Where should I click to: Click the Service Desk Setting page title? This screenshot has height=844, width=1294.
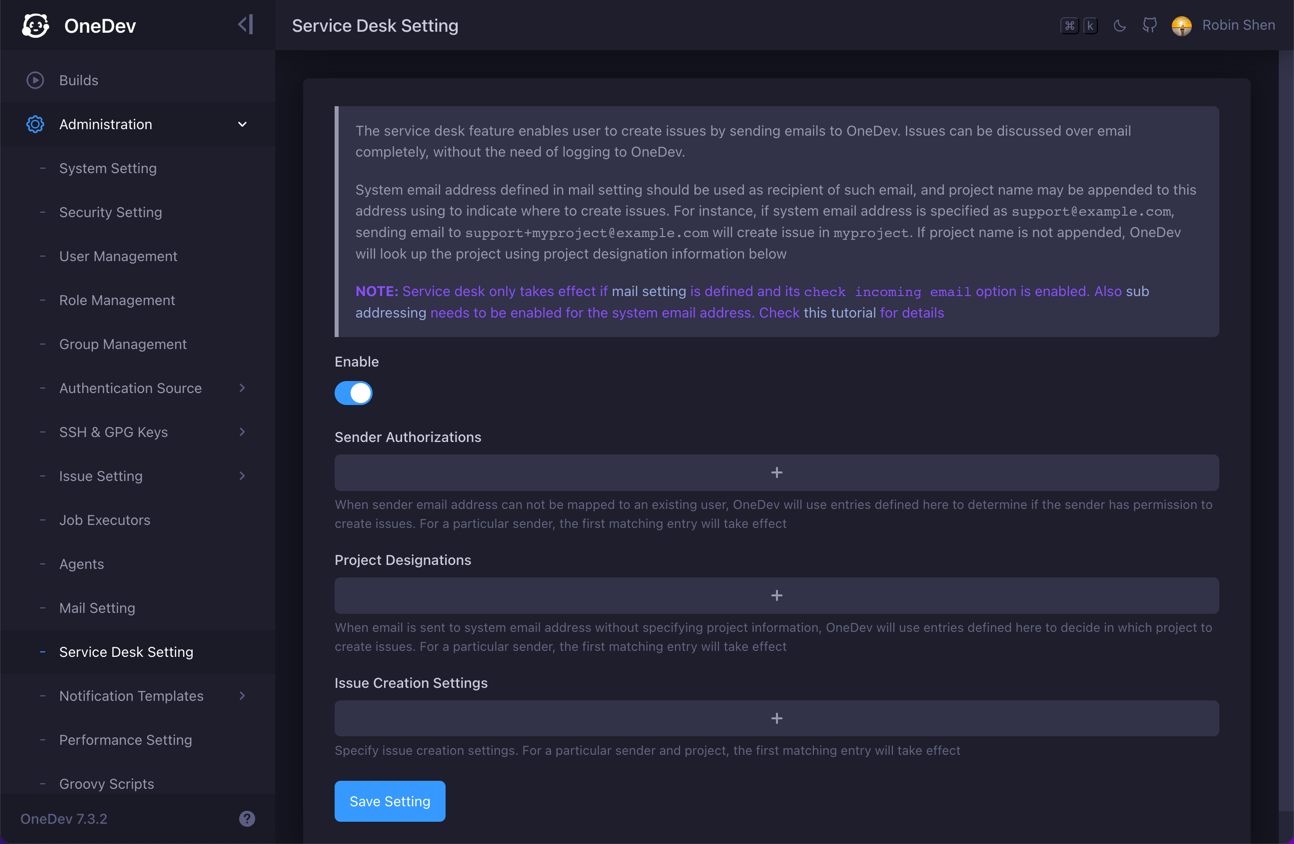(x=375, y=26)
